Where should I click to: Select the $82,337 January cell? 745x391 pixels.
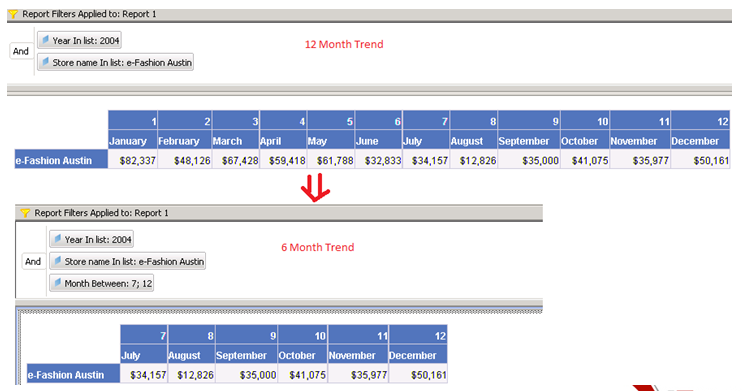coord(133,161)
